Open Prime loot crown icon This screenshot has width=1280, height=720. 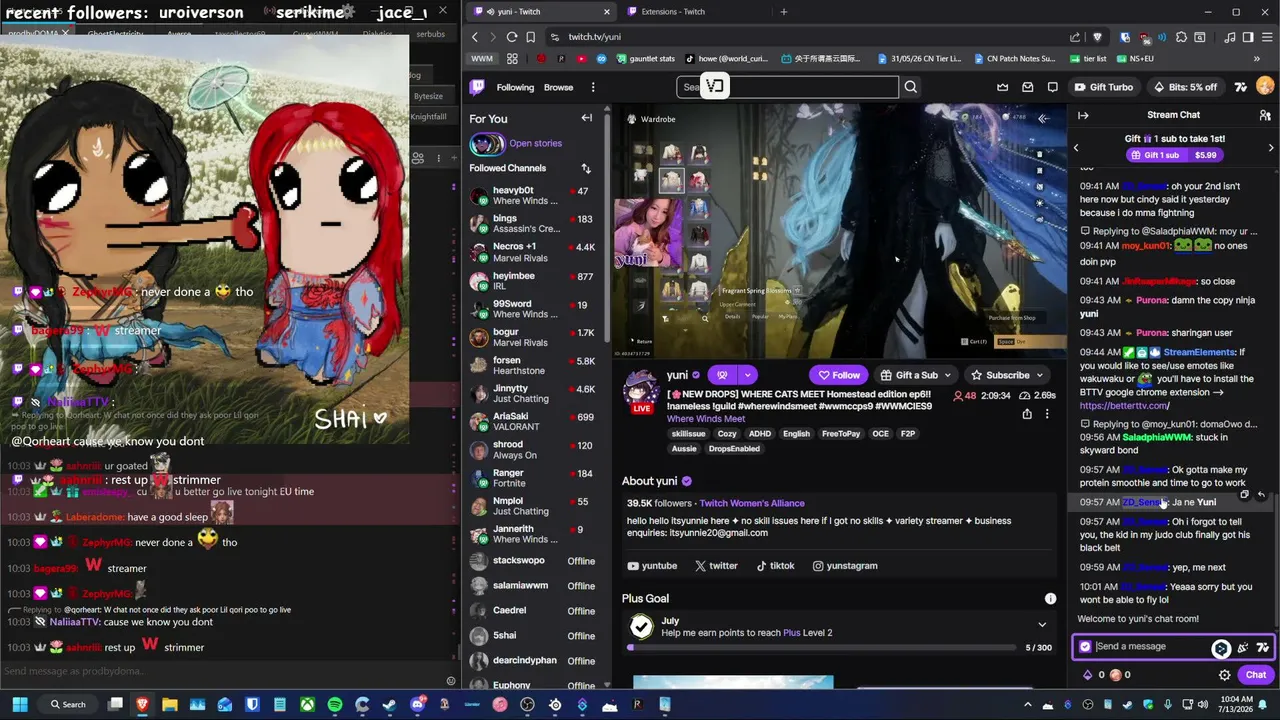(x=1002, y=87)
